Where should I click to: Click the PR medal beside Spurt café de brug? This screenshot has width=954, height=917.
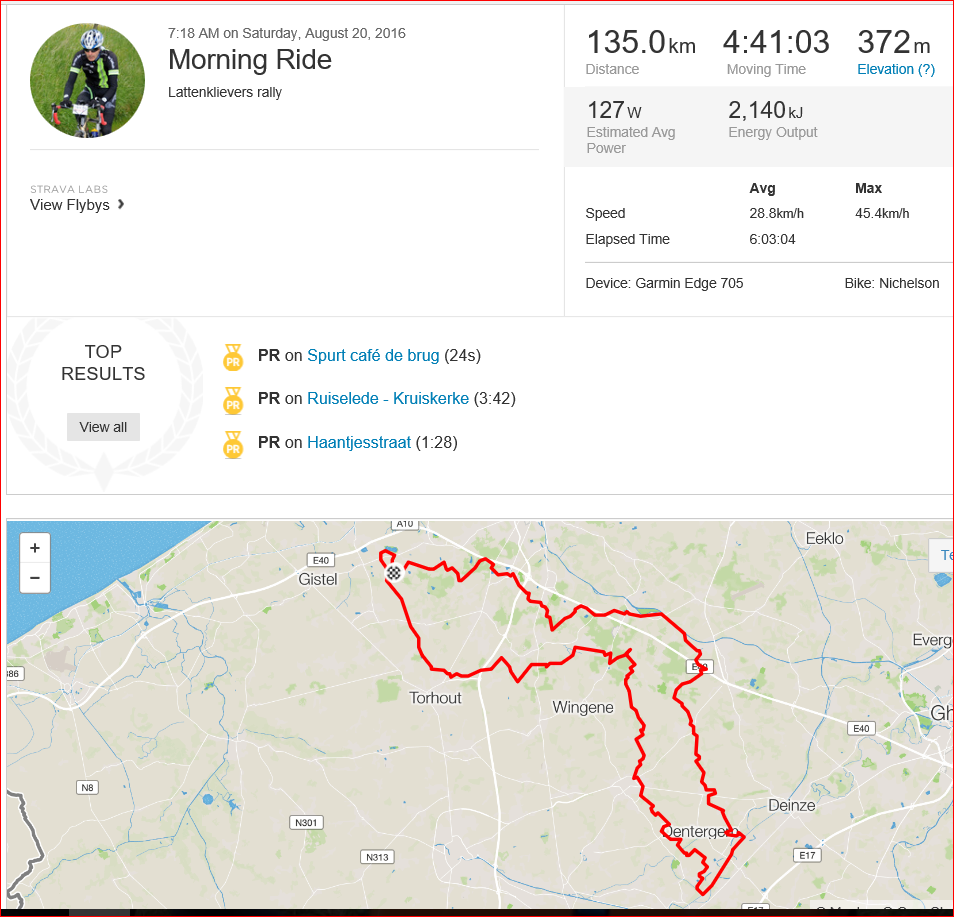click(233, 357)
